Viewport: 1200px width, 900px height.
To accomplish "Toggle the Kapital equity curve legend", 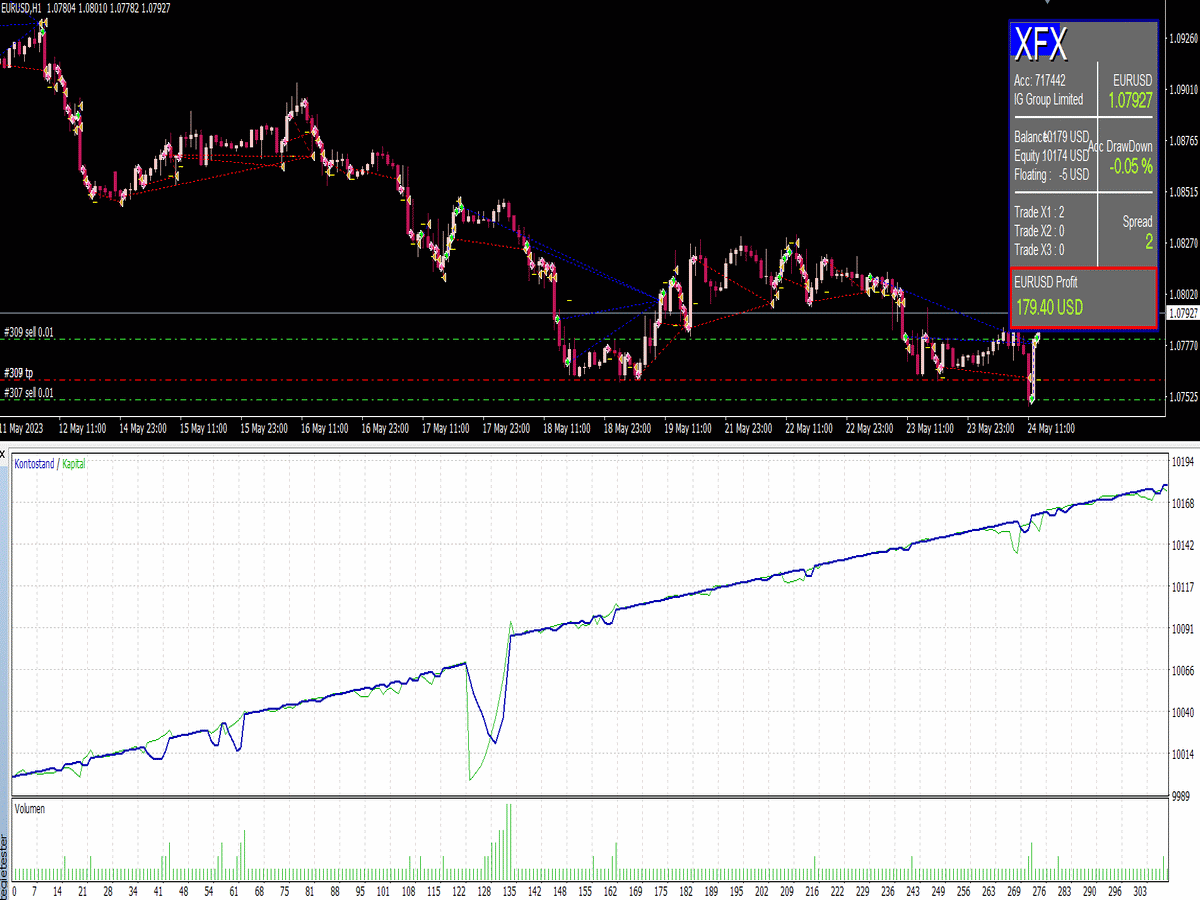I will 72,463.
